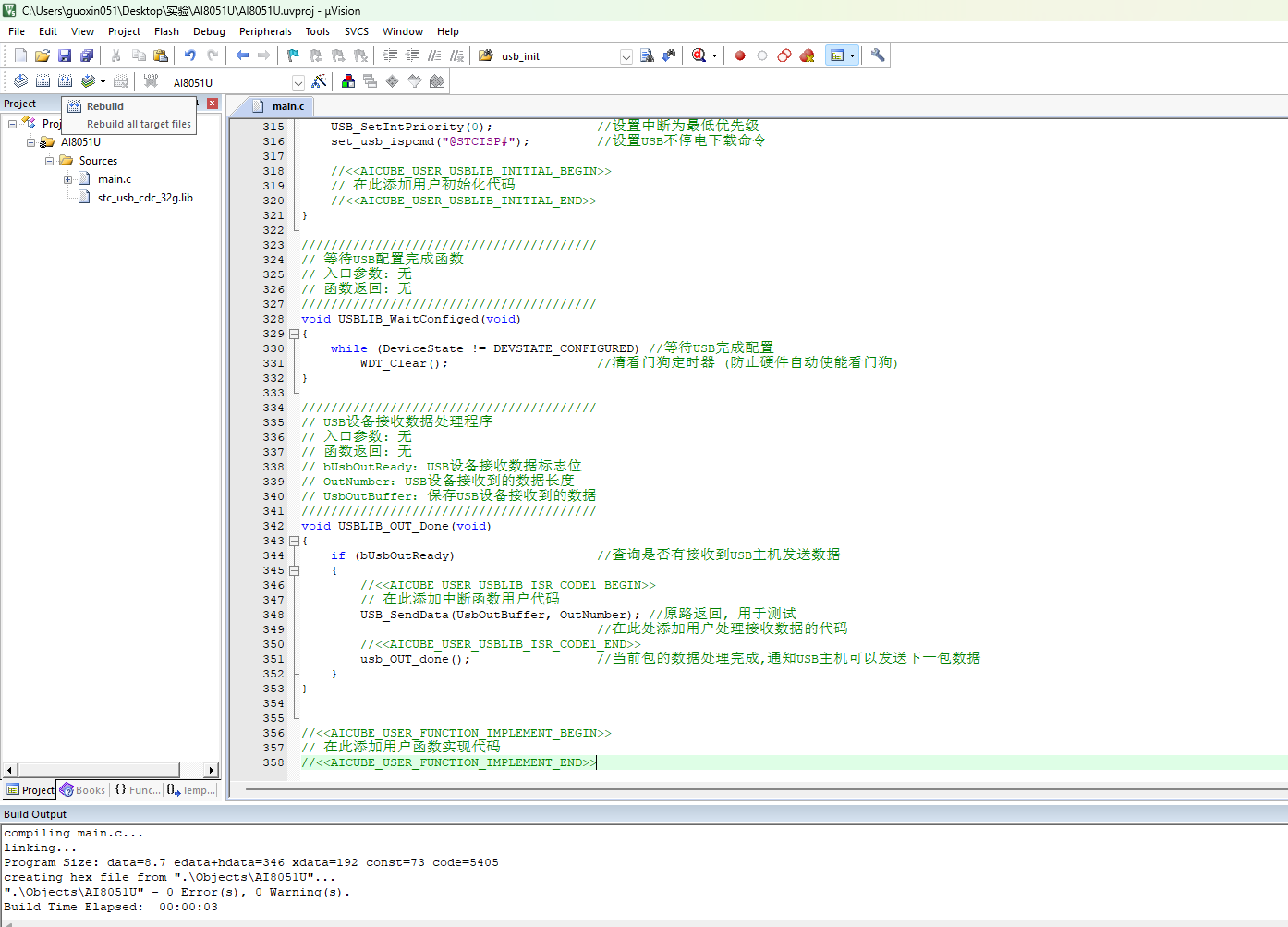This screenshot has height=927, width=1288.
Task: Insert or remove a breakpoint with the red dot
Action: pyautogui.click(x=740, y=55)
